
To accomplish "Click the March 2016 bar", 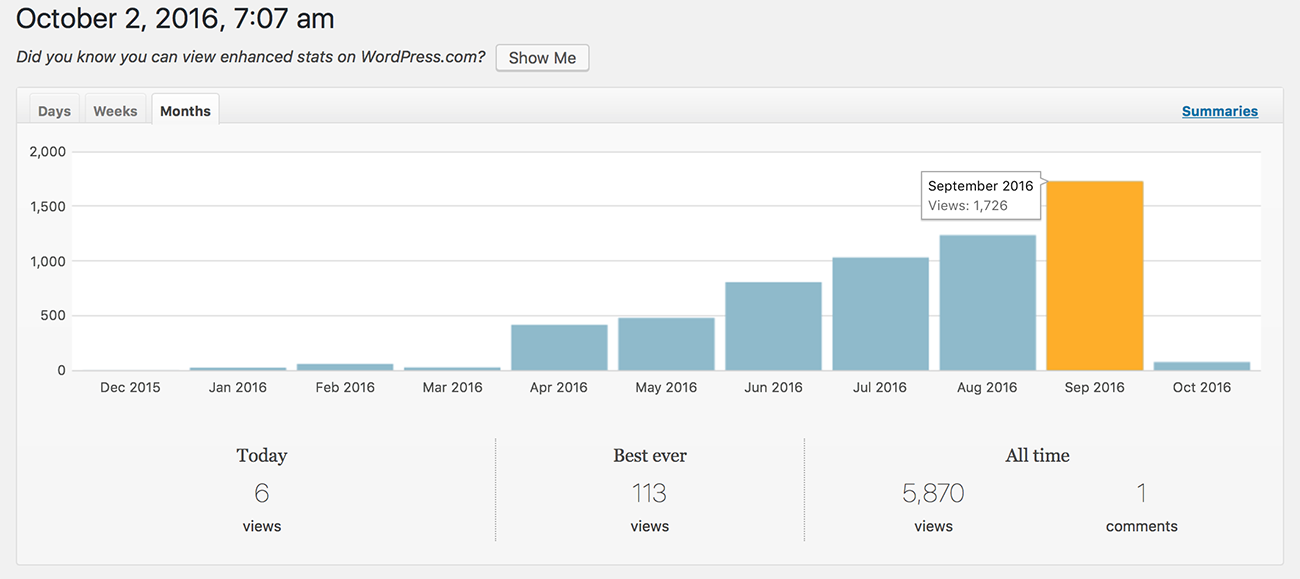I will (452, 369).
